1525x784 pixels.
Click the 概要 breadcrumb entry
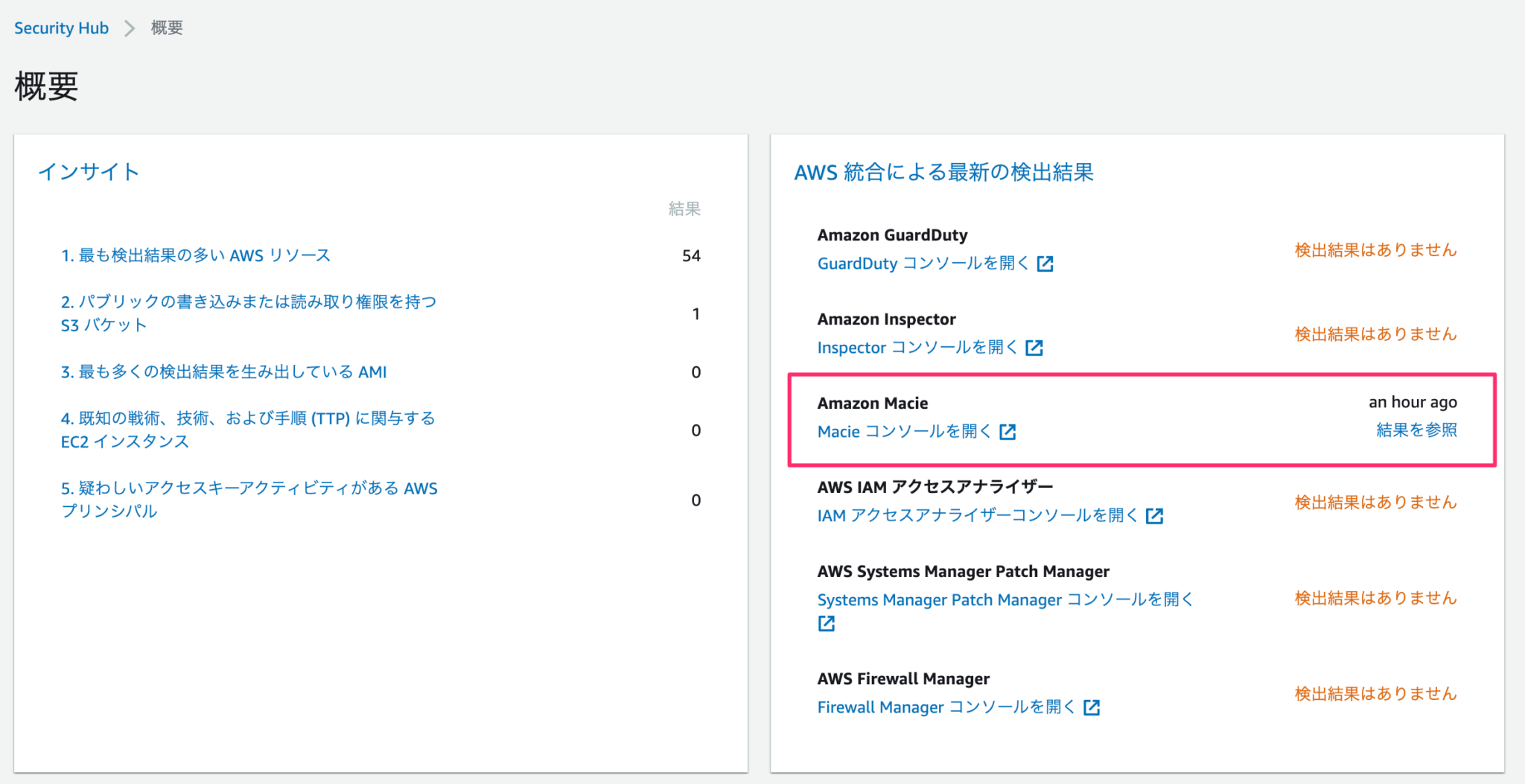point(166,28)
